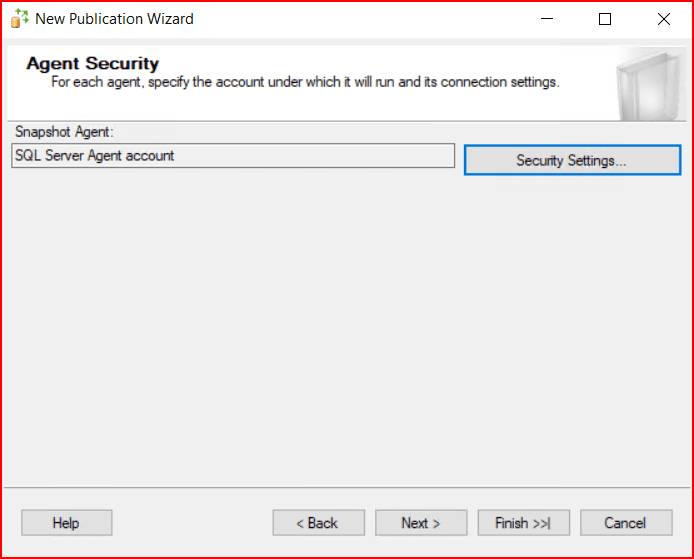Minimize the New Publication Wizard window
The height and width of the screenshot is (559, 694).
(x=546, y=19)
